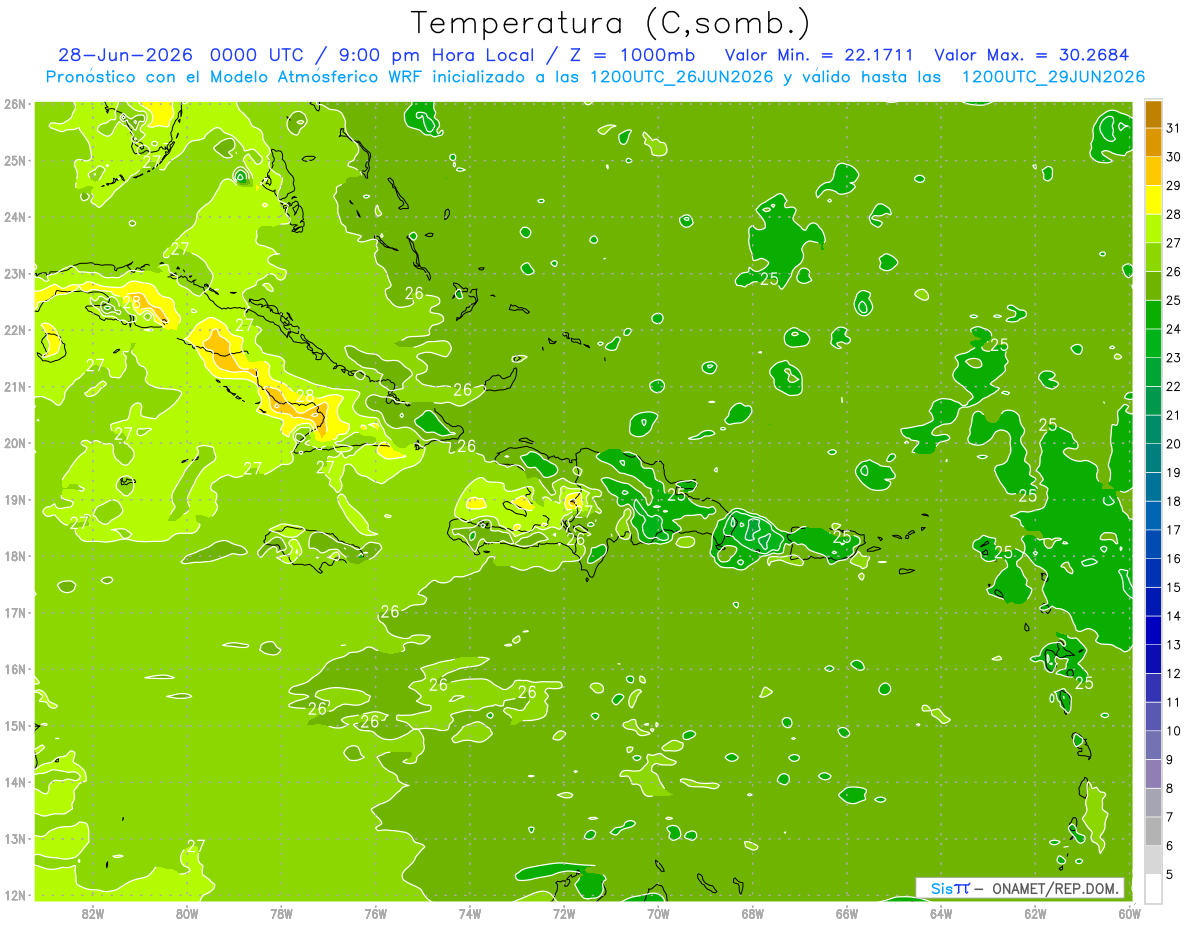Viewport: 1200px width, 927px height.
Task: Click the blue swatch between legend values 15 and 16
Action: pyautogui.click(x=1153, y=573)
